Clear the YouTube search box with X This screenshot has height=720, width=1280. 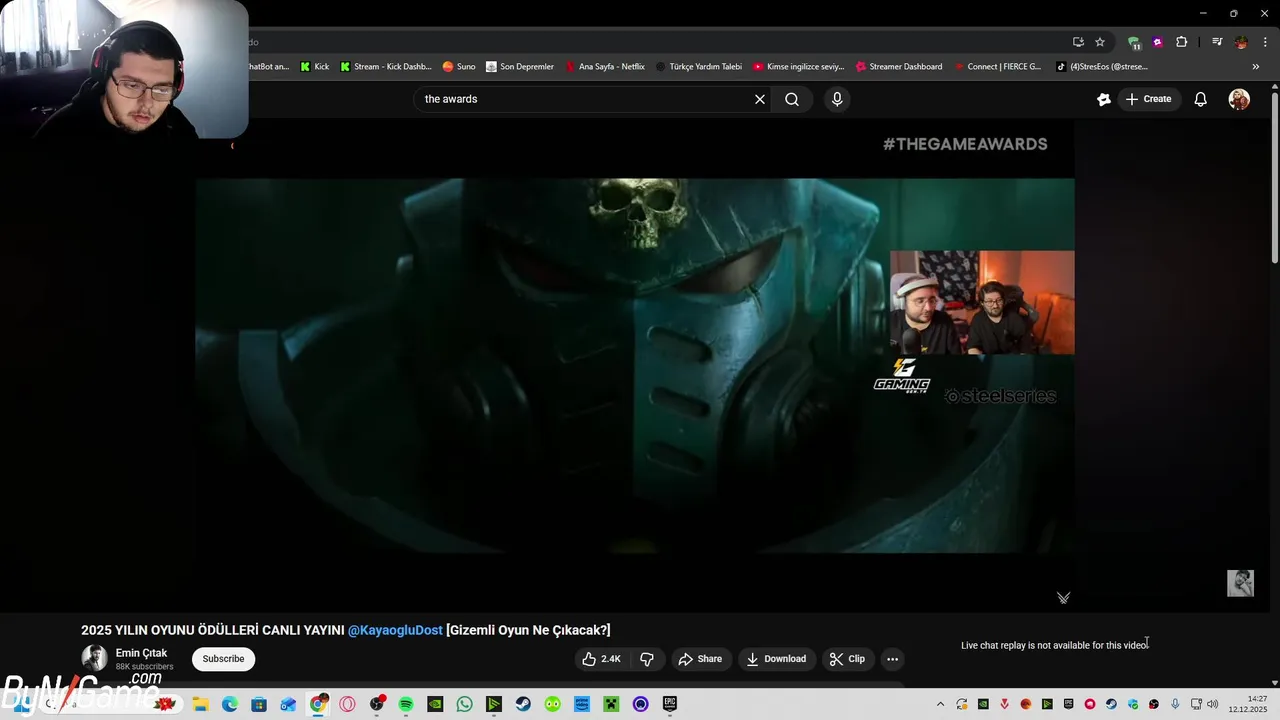[x=760, y=99]
